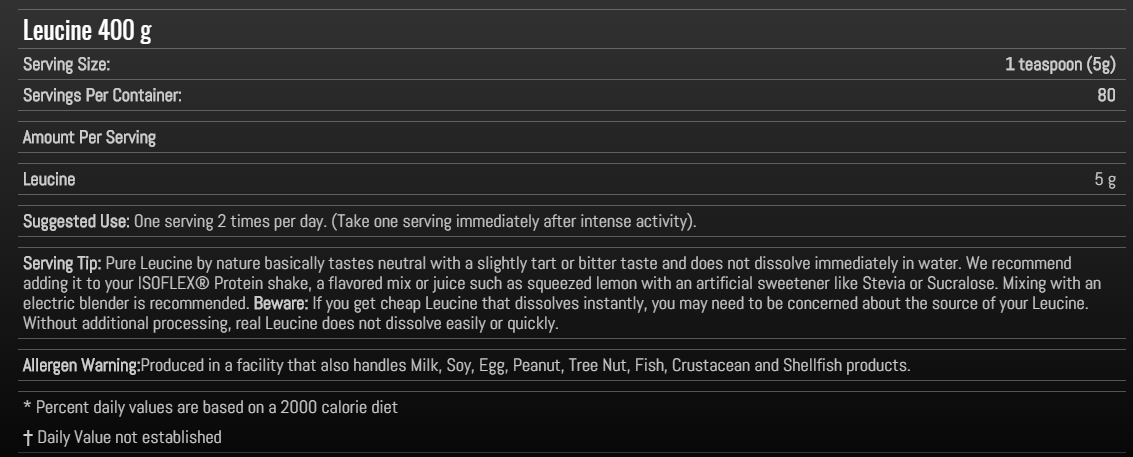This screenshot has width=1133, height=457.
Task: Click the Serving Tip bold label
Action: click(x=62, y=262)
